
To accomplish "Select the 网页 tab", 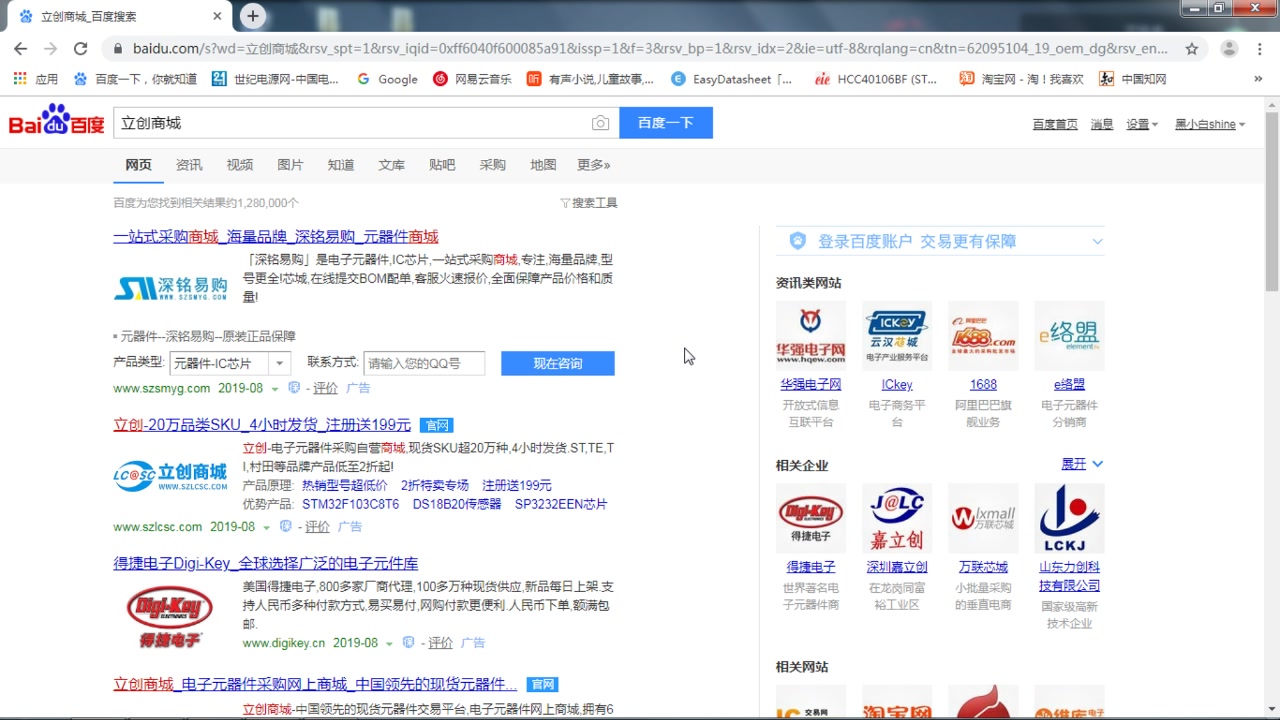I will click(138, 165).
